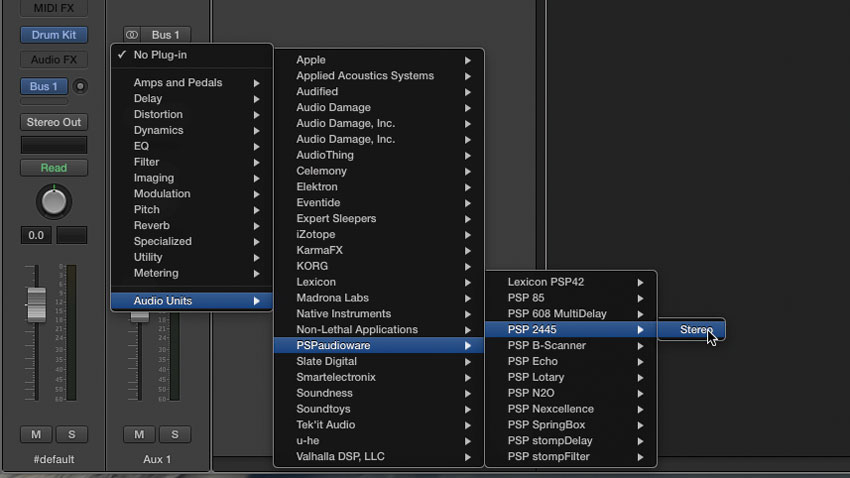
Task: Select the Audio Units menu entry
Action: pyautogui.click(x=192, y=301)
